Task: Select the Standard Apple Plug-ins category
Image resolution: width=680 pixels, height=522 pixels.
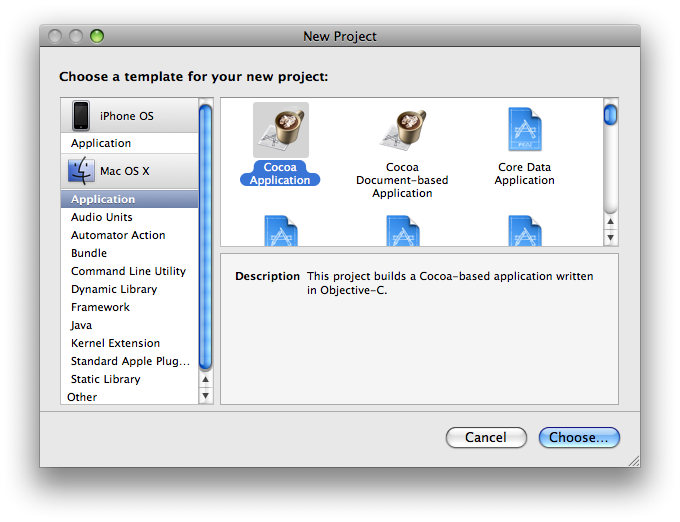Action: (x=129, y=361)
